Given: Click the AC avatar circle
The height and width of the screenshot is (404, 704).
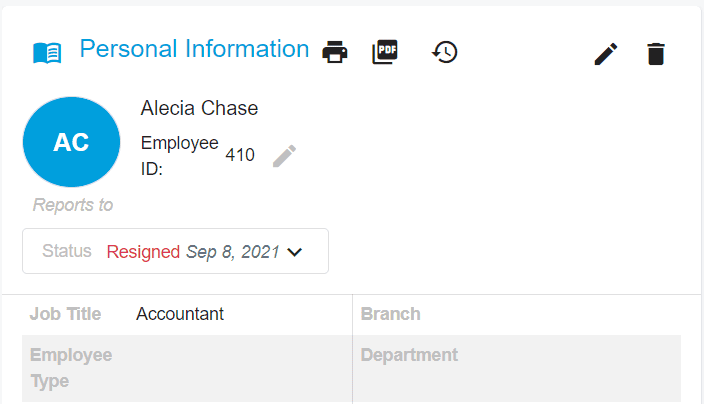Looking at the screenshot, I should coord(71,142).
